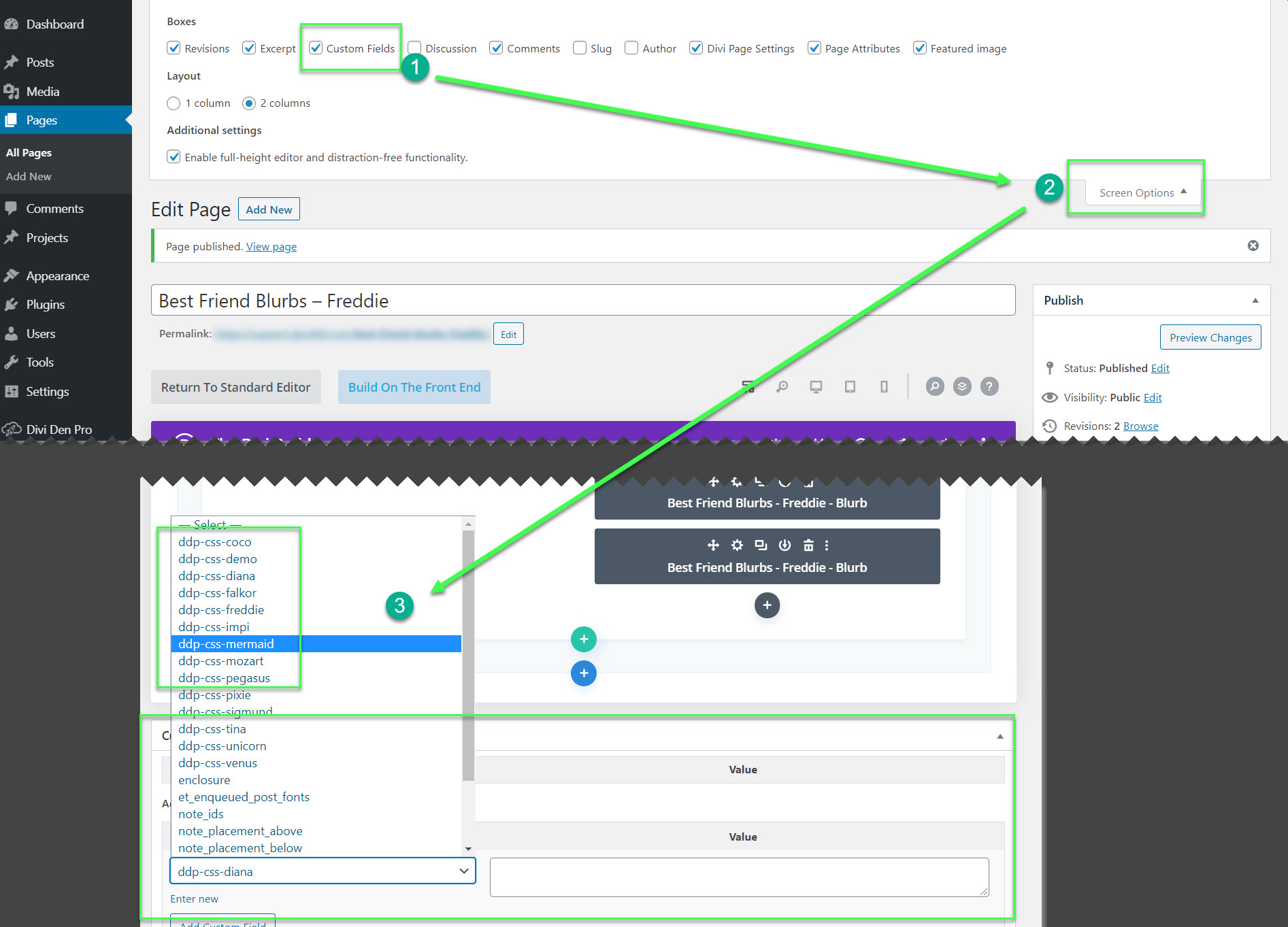Open Divi builder help question mark
The image size is (1288, 927).
[989, 387]
